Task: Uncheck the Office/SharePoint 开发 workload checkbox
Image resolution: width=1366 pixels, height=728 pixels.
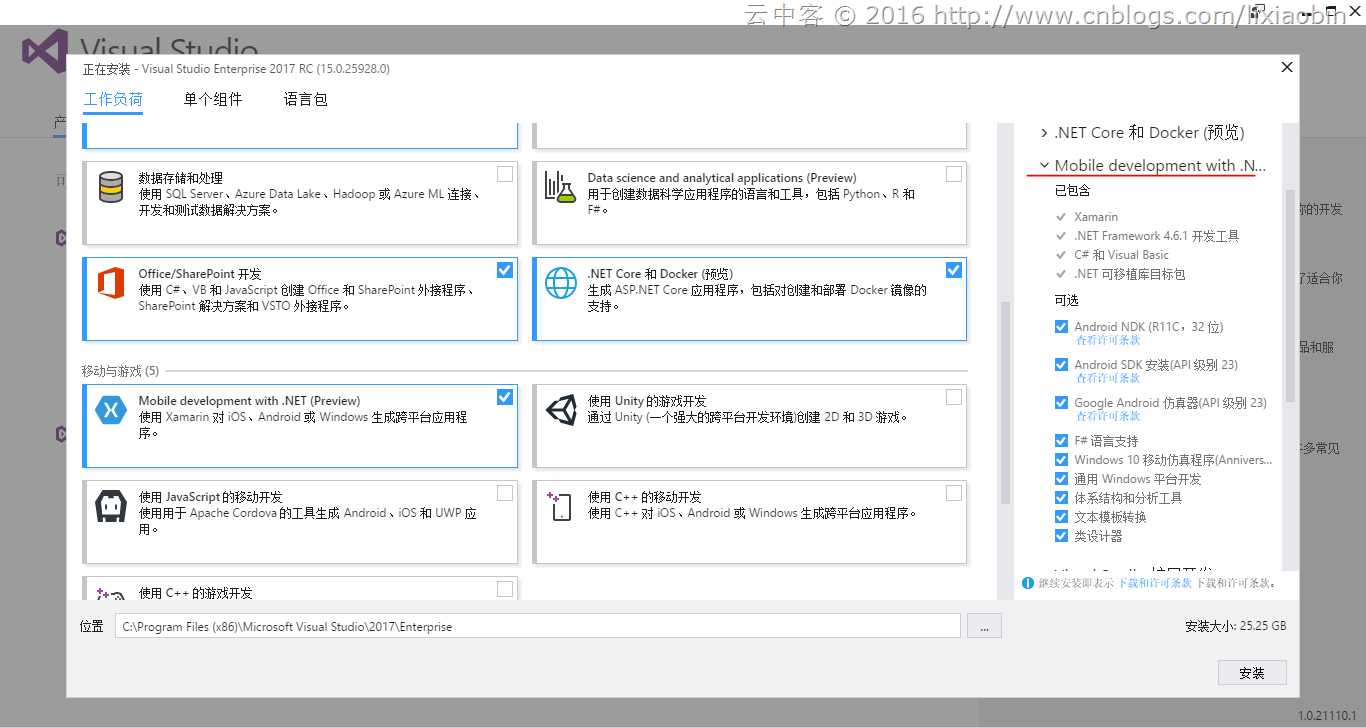Action: pyautogui.click(x=505, y=270)
